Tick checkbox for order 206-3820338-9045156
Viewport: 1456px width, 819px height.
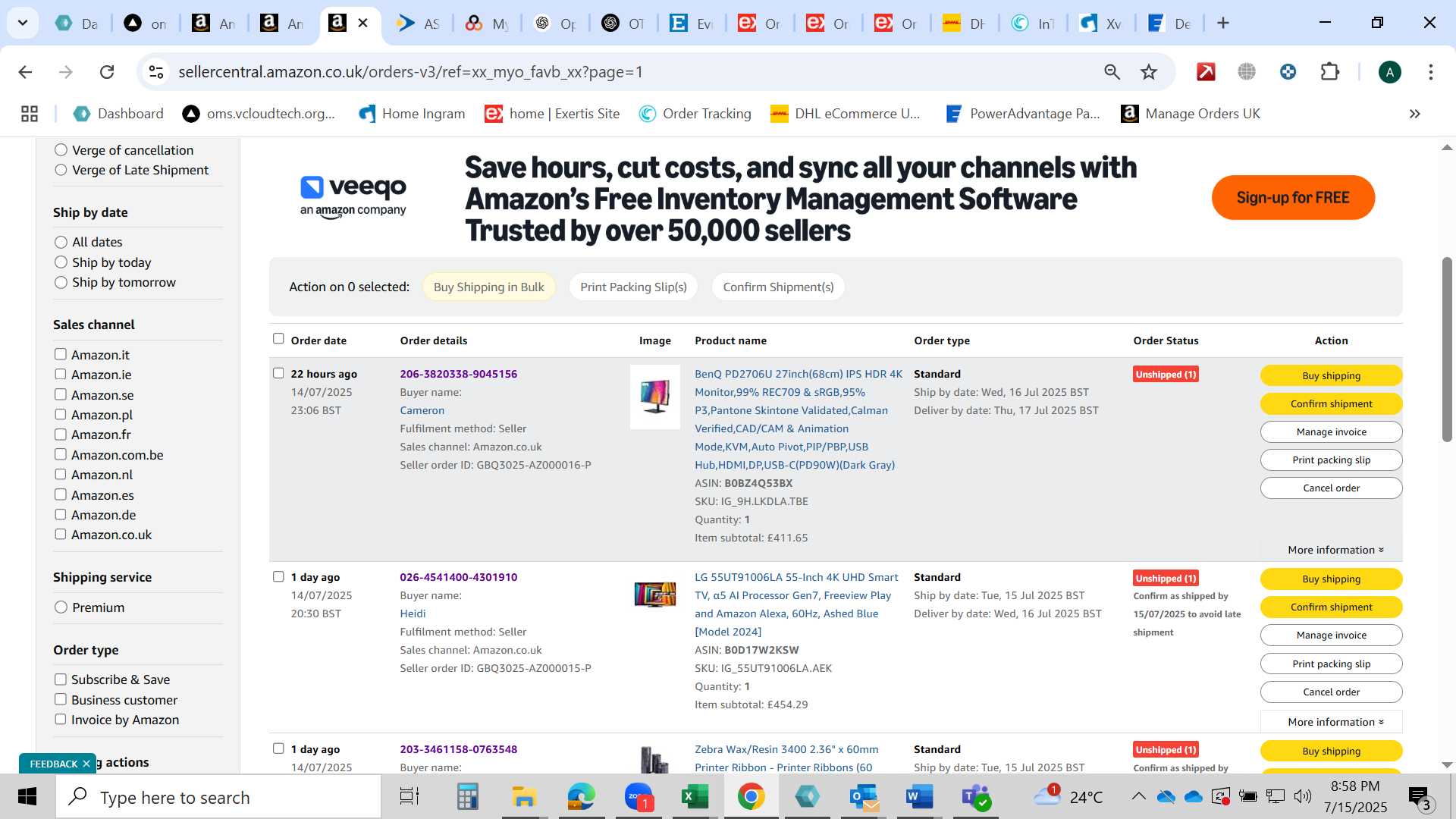tap(278, 373)
